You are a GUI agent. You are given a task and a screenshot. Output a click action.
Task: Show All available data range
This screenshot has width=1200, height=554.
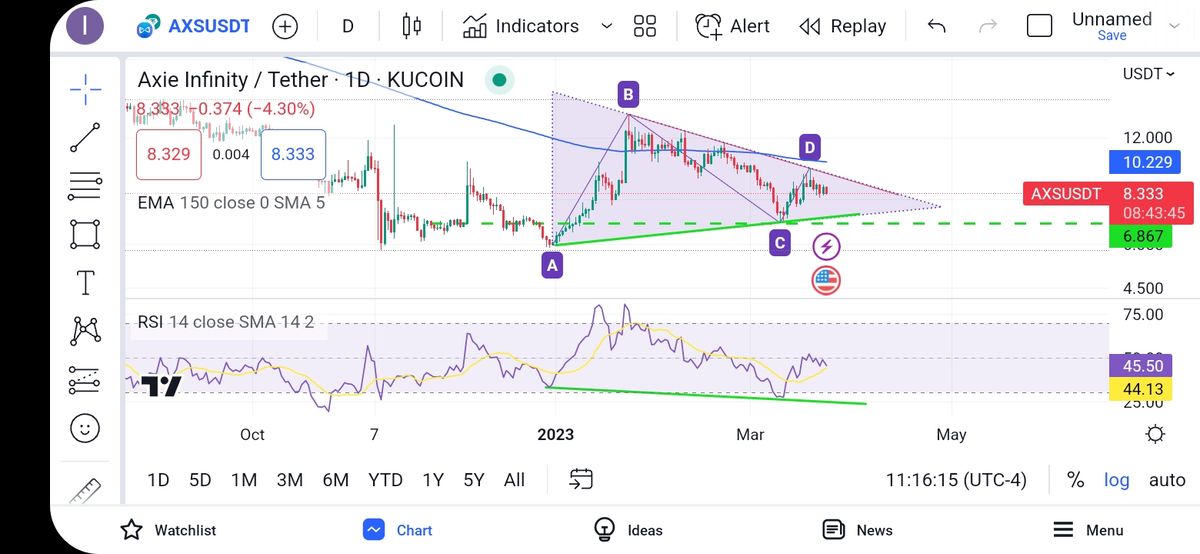click(514, 480)
